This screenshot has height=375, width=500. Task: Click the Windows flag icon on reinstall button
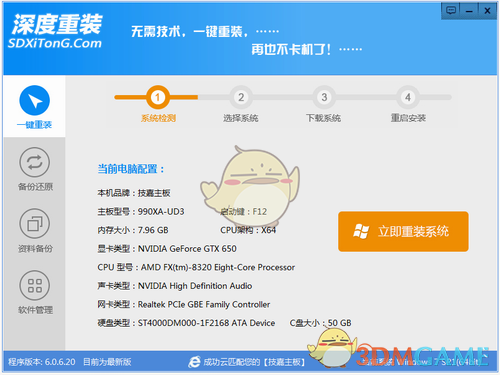[x=361, y=231]
